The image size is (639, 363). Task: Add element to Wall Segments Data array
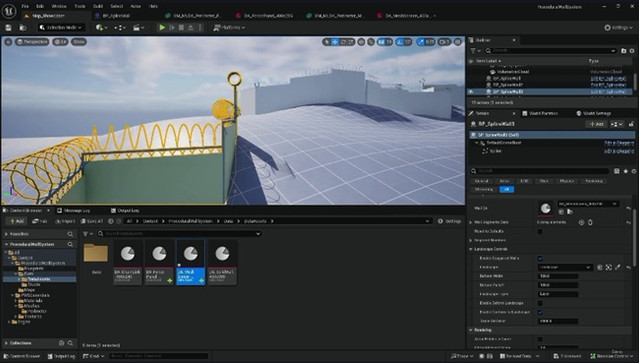[x=582, y=222]
